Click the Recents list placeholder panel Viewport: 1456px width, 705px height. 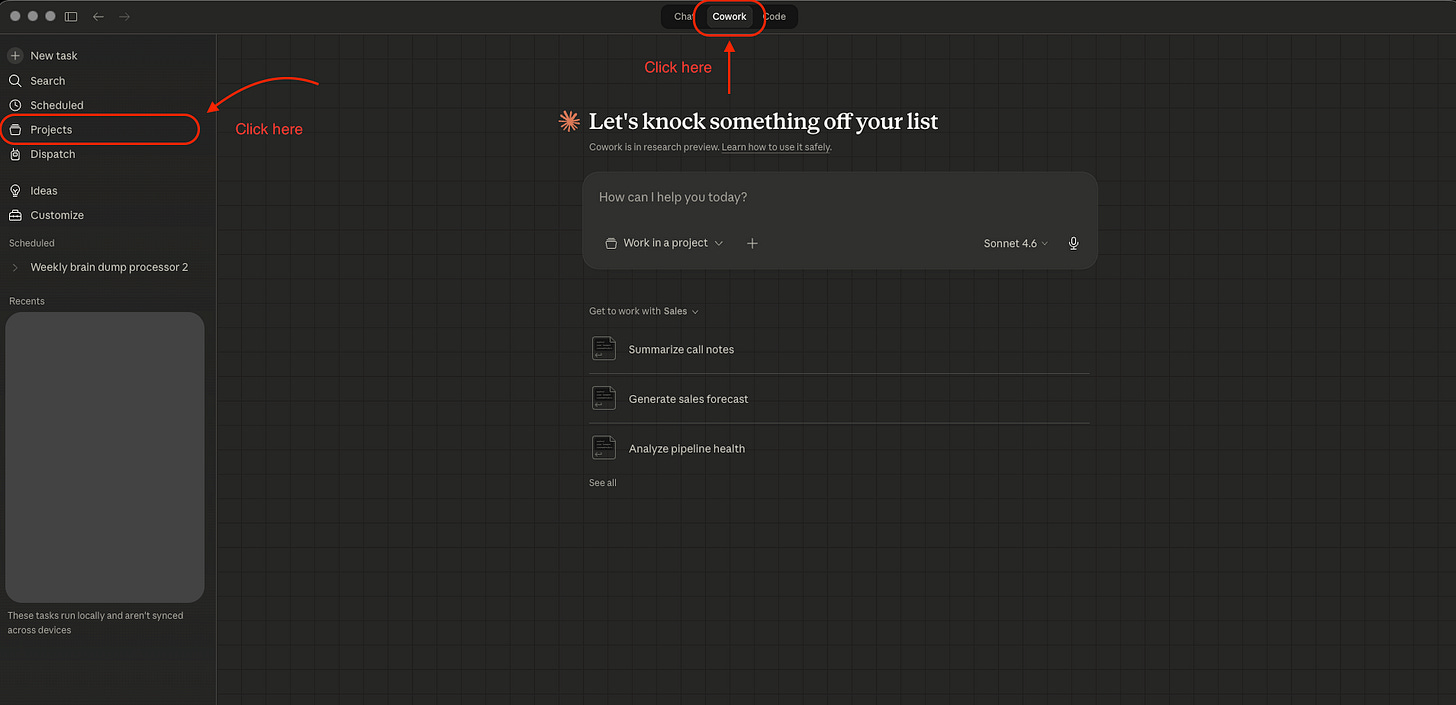pos(105,457)
